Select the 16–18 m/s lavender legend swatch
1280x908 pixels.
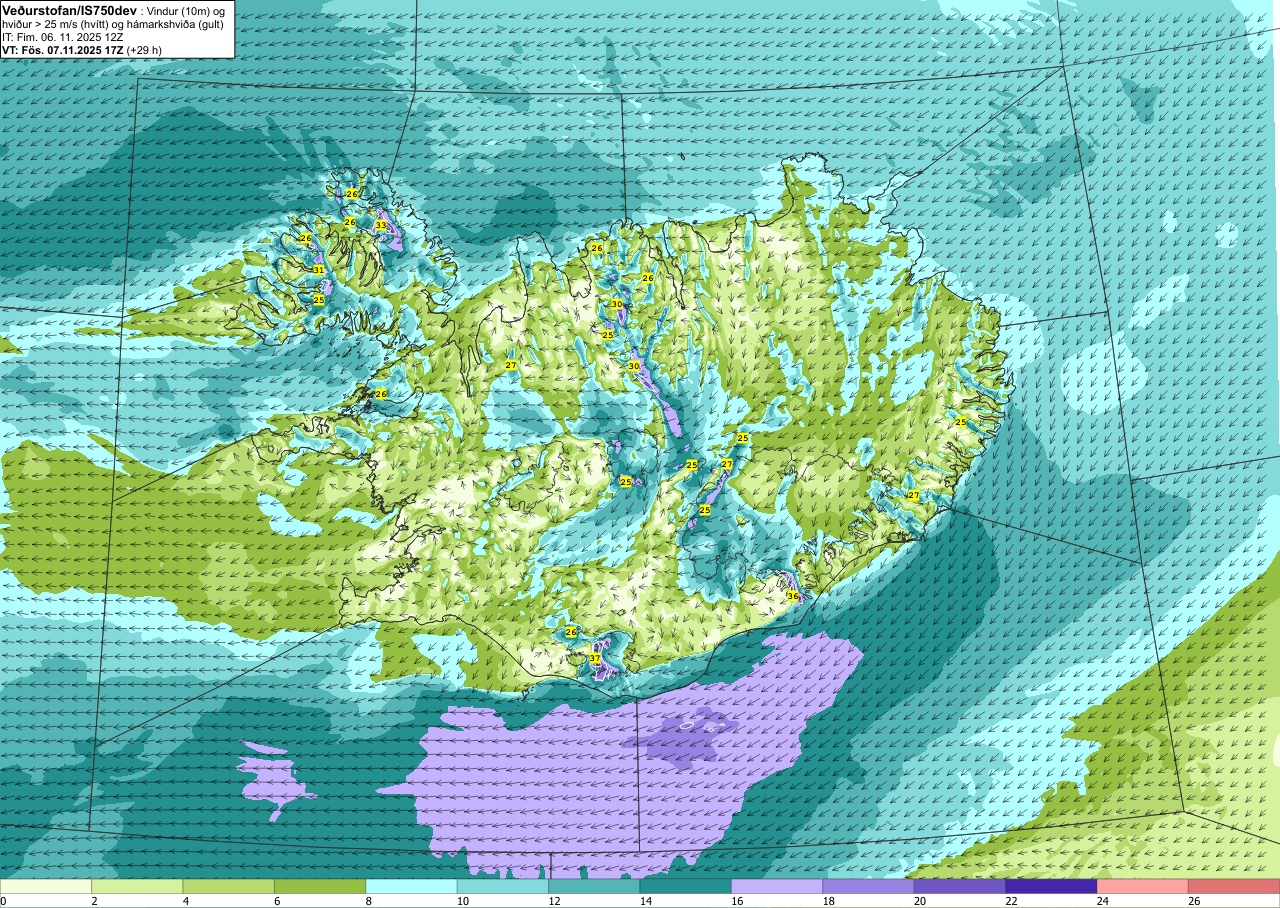point(777,886)
